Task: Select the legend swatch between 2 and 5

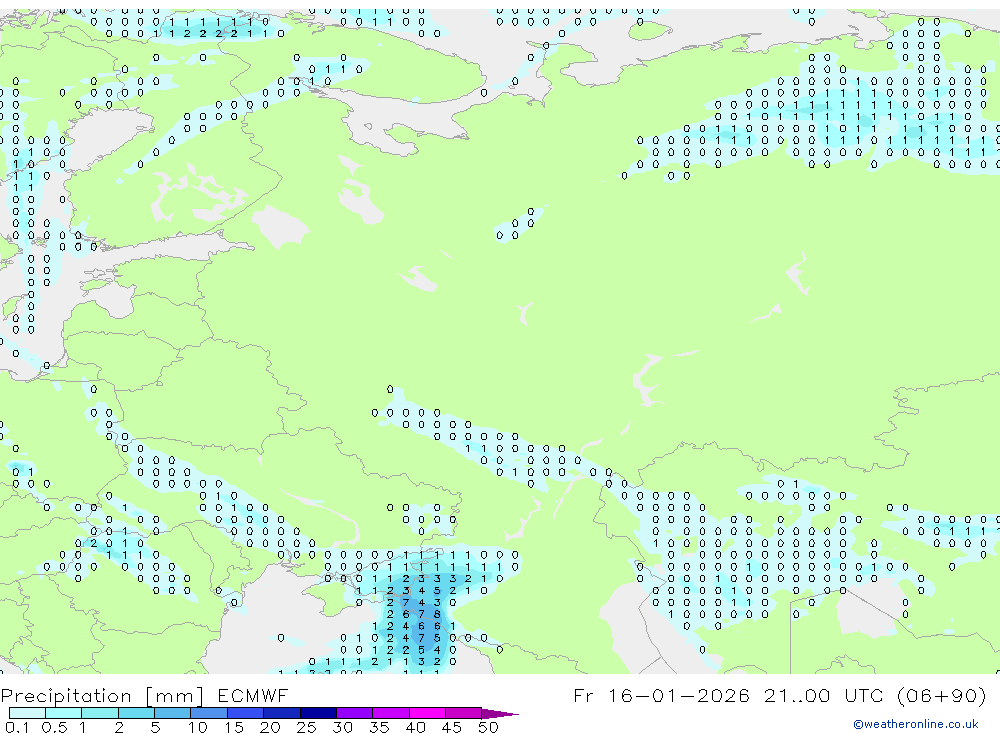Action: tap(136, 713)
